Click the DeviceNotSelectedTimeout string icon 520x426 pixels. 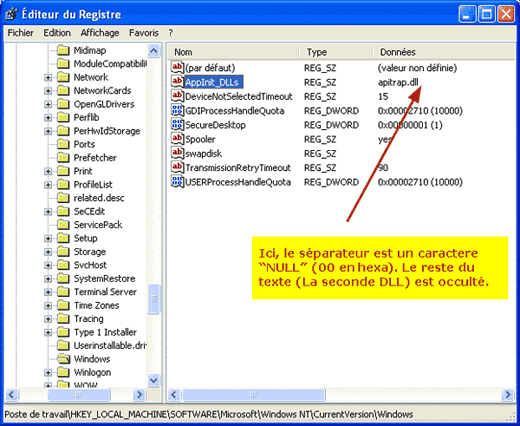[x=177, y=96]
